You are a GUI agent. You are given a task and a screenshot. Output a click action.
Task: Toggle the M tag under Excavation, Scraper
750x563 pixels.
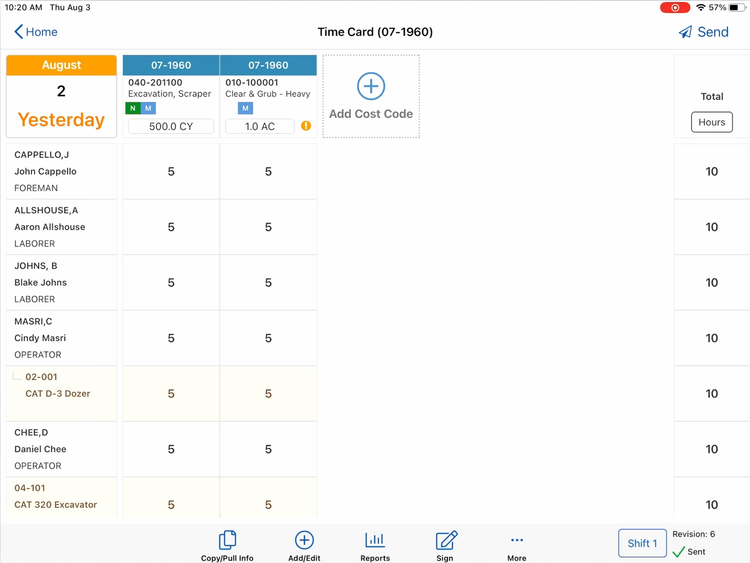pos(148,108)
